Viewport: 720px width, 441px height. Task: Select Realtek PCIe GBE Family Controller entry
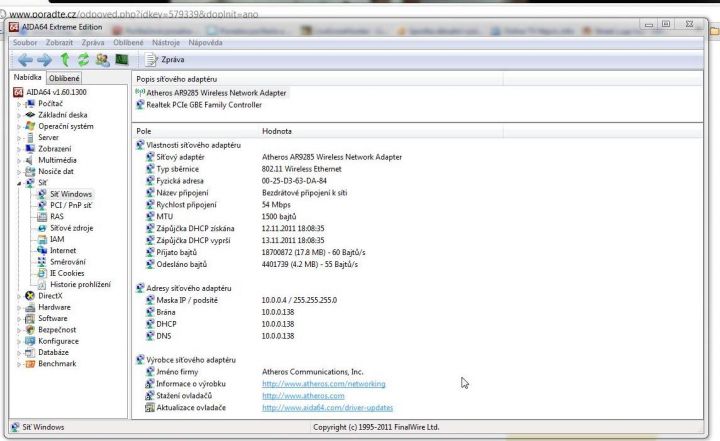199,105
